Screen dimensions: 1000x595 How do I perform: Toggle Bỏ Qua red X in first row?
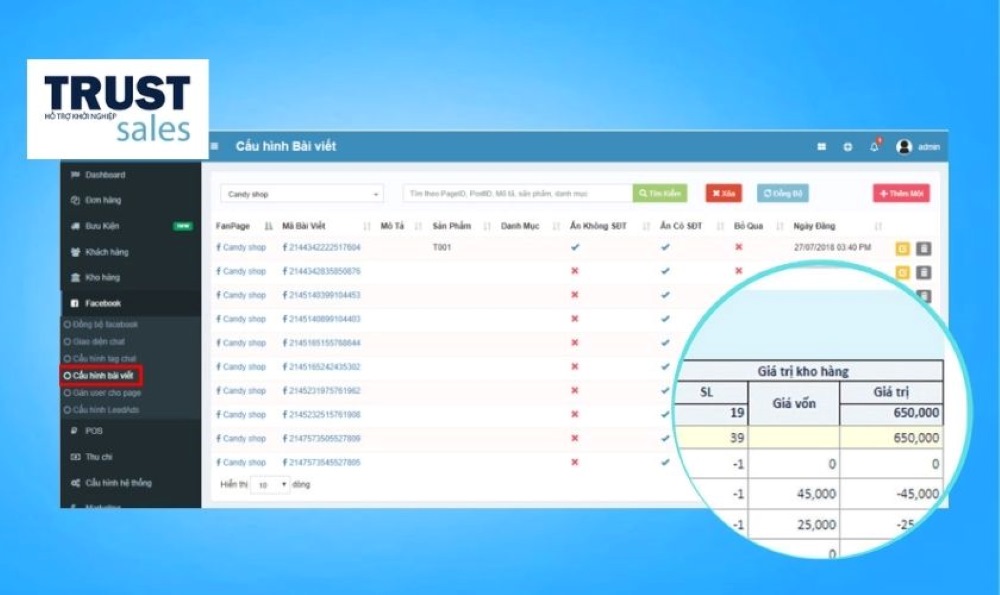pos(739,246)
